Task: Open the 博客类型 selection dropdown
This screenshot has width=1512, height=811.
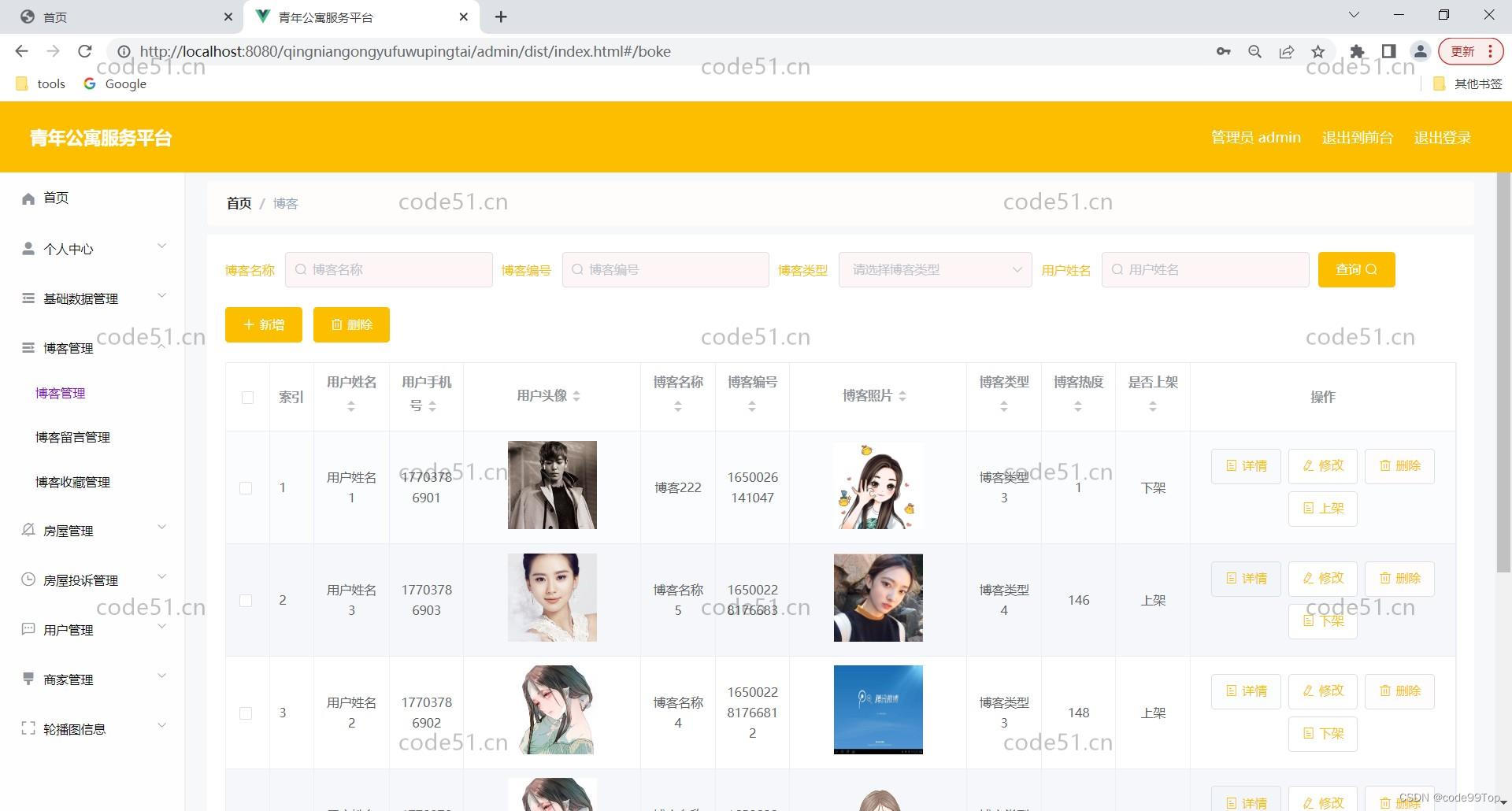Action: (935, 269)
